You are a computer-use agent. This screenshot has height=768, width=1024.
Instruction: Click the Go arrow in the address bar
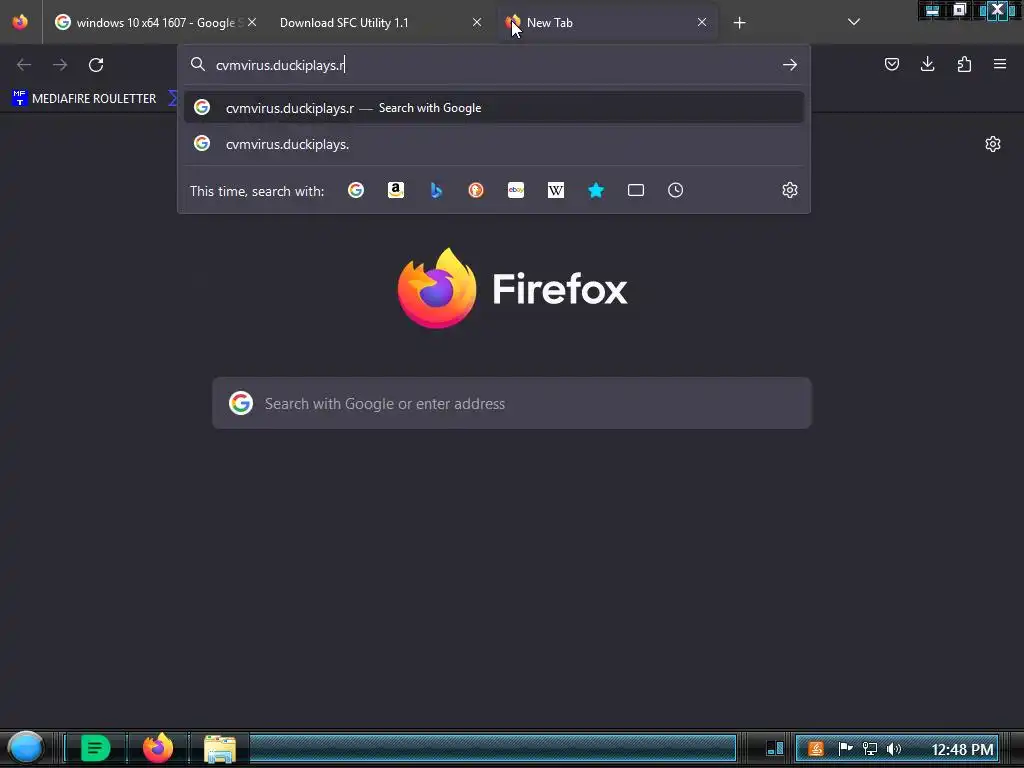(790, 65)
